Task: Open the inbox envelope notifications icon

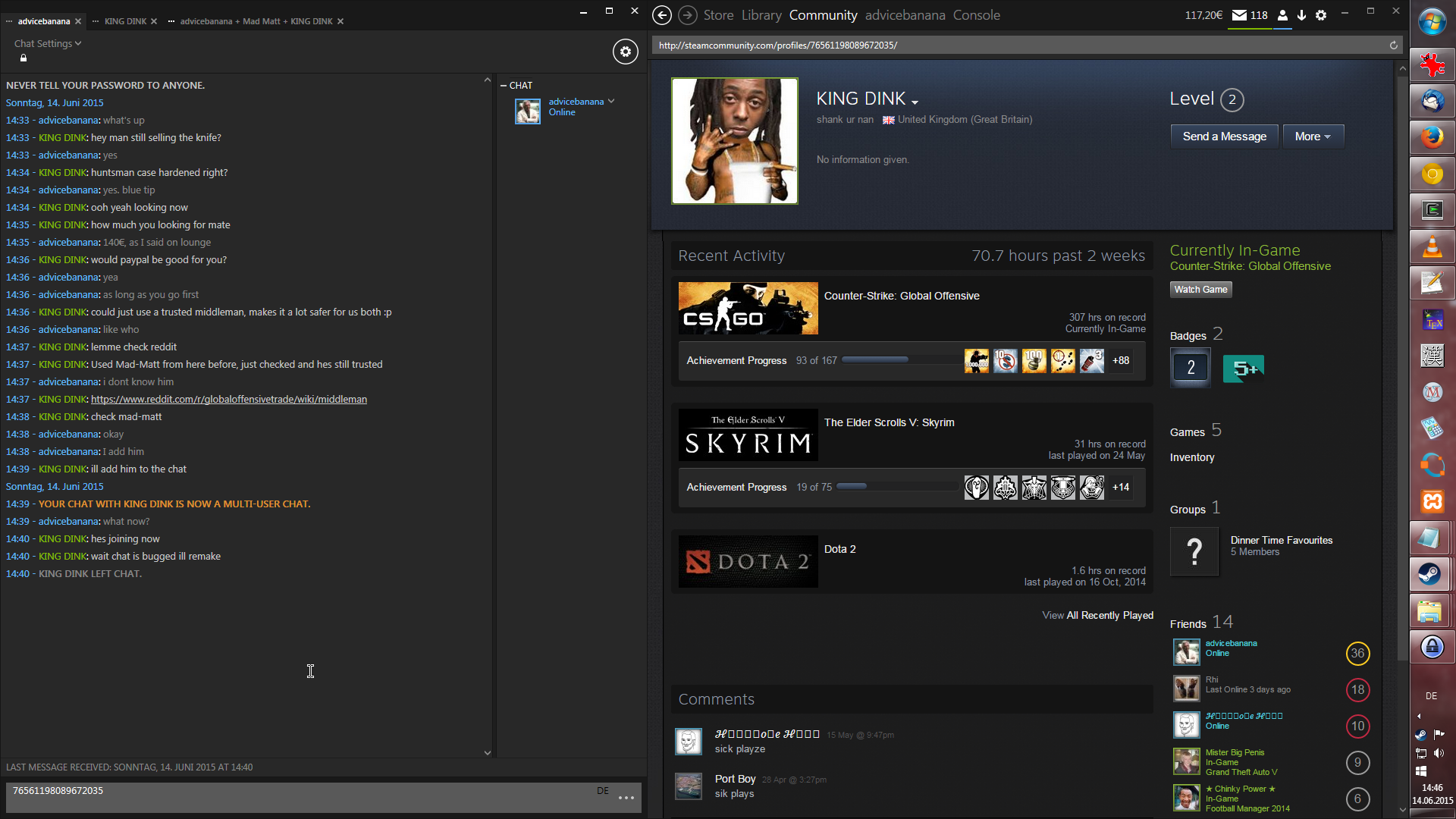Action: [1239, 15]
